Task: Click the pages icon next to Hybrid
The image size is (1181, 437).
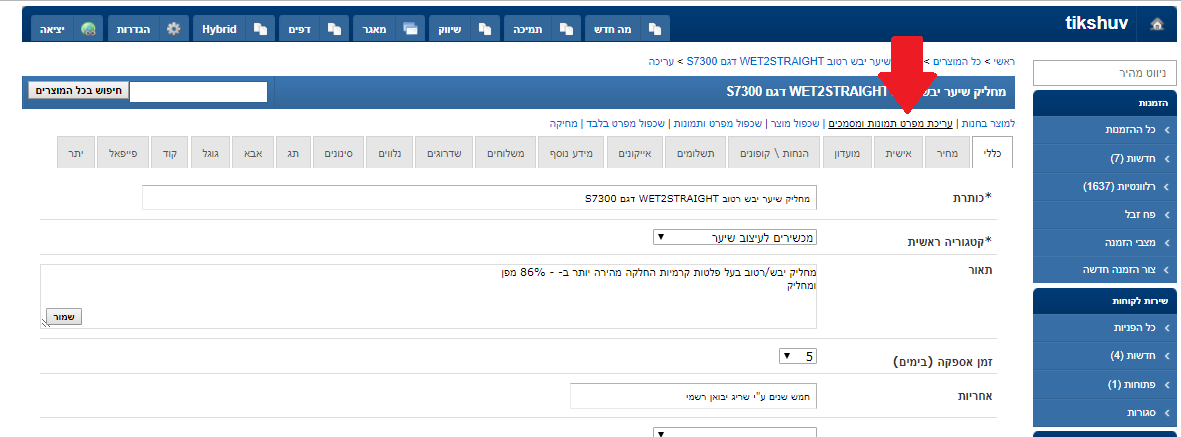Action: pyautogui.click(x=261, y=29)
